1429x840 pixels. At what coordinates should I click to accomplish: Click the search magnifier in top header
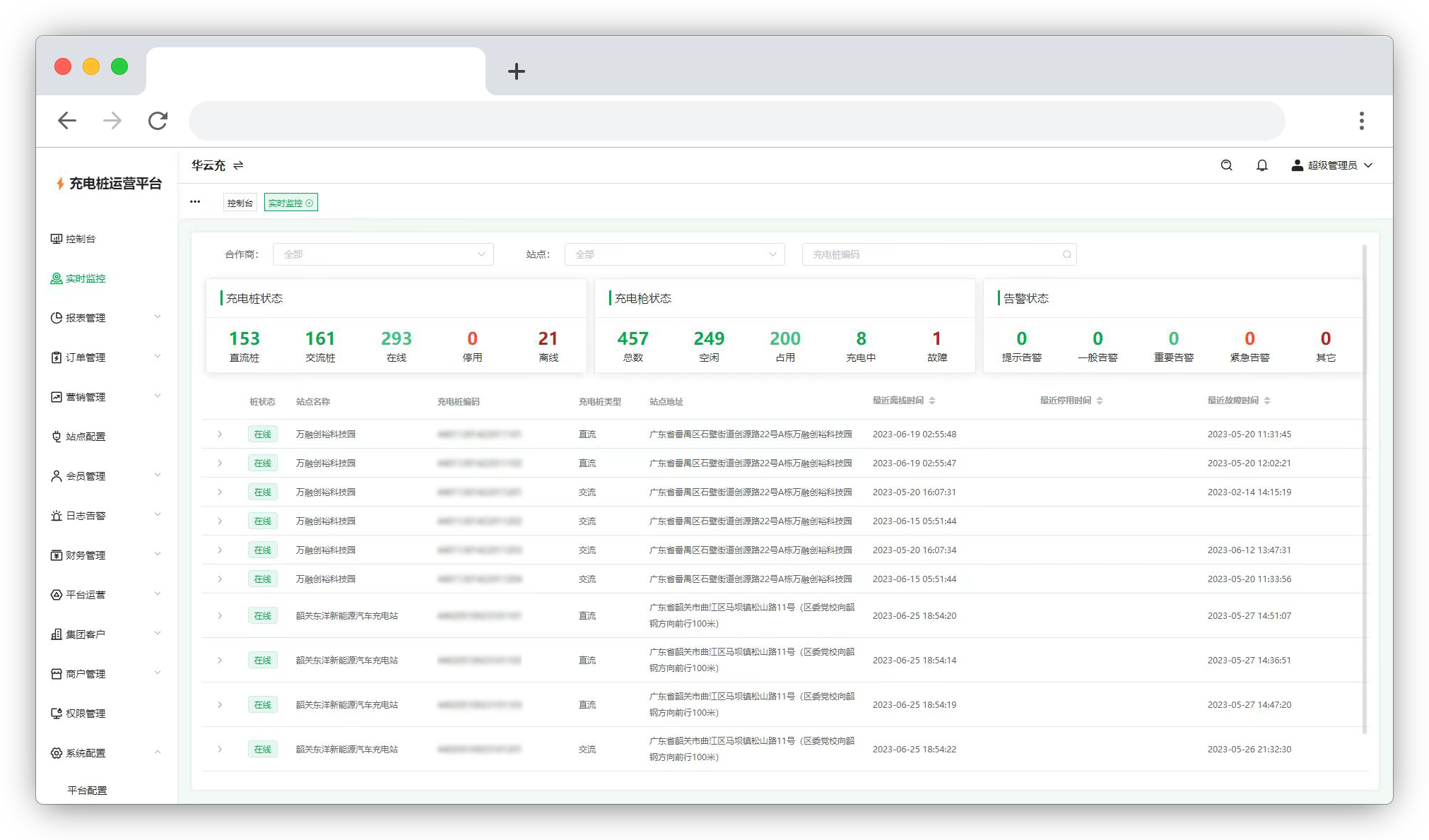pyautogui.click(x=1226, y=165)
